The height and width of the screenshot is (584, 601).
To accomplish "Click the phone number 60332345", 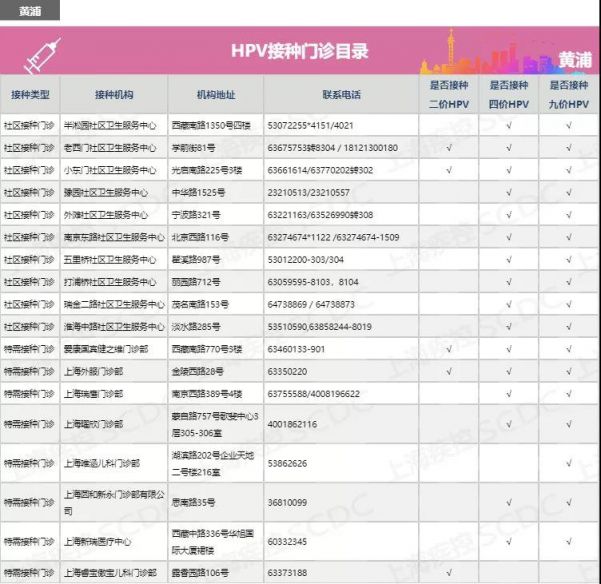I will point(287,542).
